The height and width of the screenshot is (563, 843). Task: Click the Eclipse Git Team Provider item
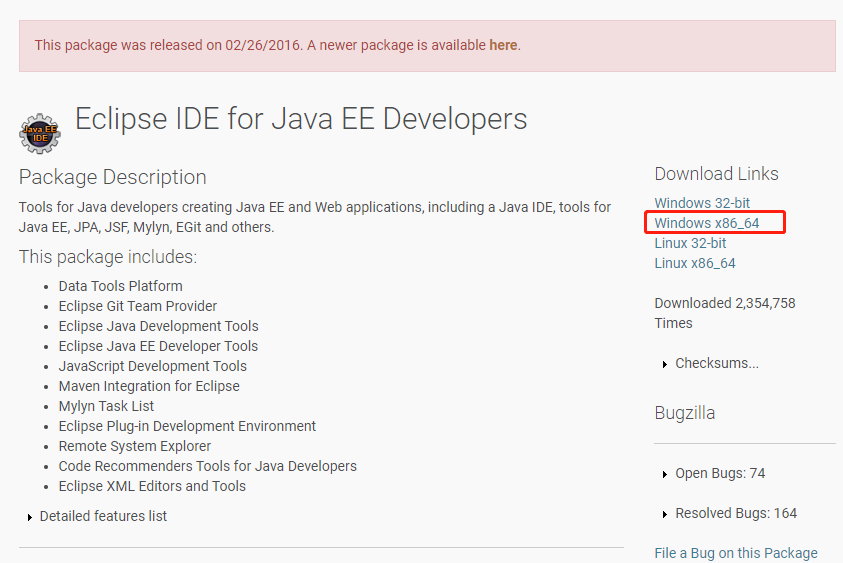[x=138, y=306]
